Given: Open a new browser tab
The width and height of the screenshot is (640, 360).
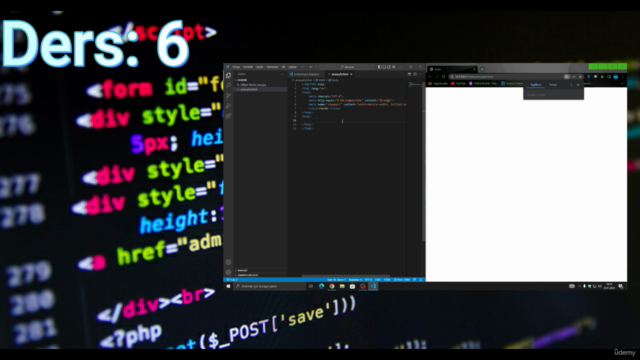Looking at the screenshot, I should click(x=482, y=69).
